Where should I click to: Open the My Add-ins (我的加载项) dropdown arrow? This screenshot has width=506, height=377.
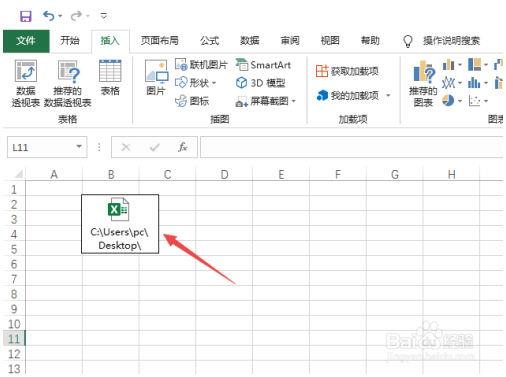(x=388, y=96)
